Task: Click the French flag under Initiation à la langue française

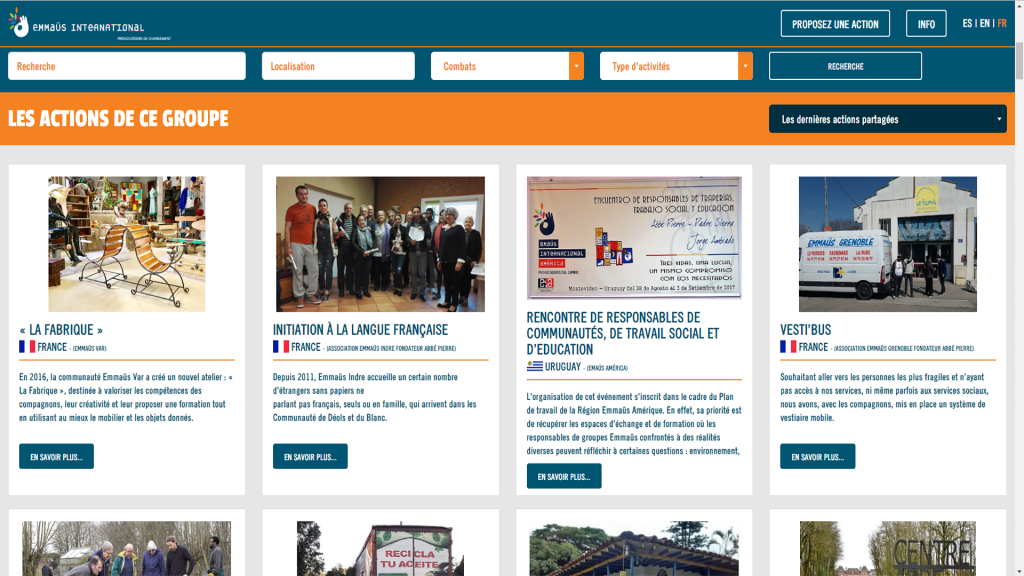Action: coord(281,347)
